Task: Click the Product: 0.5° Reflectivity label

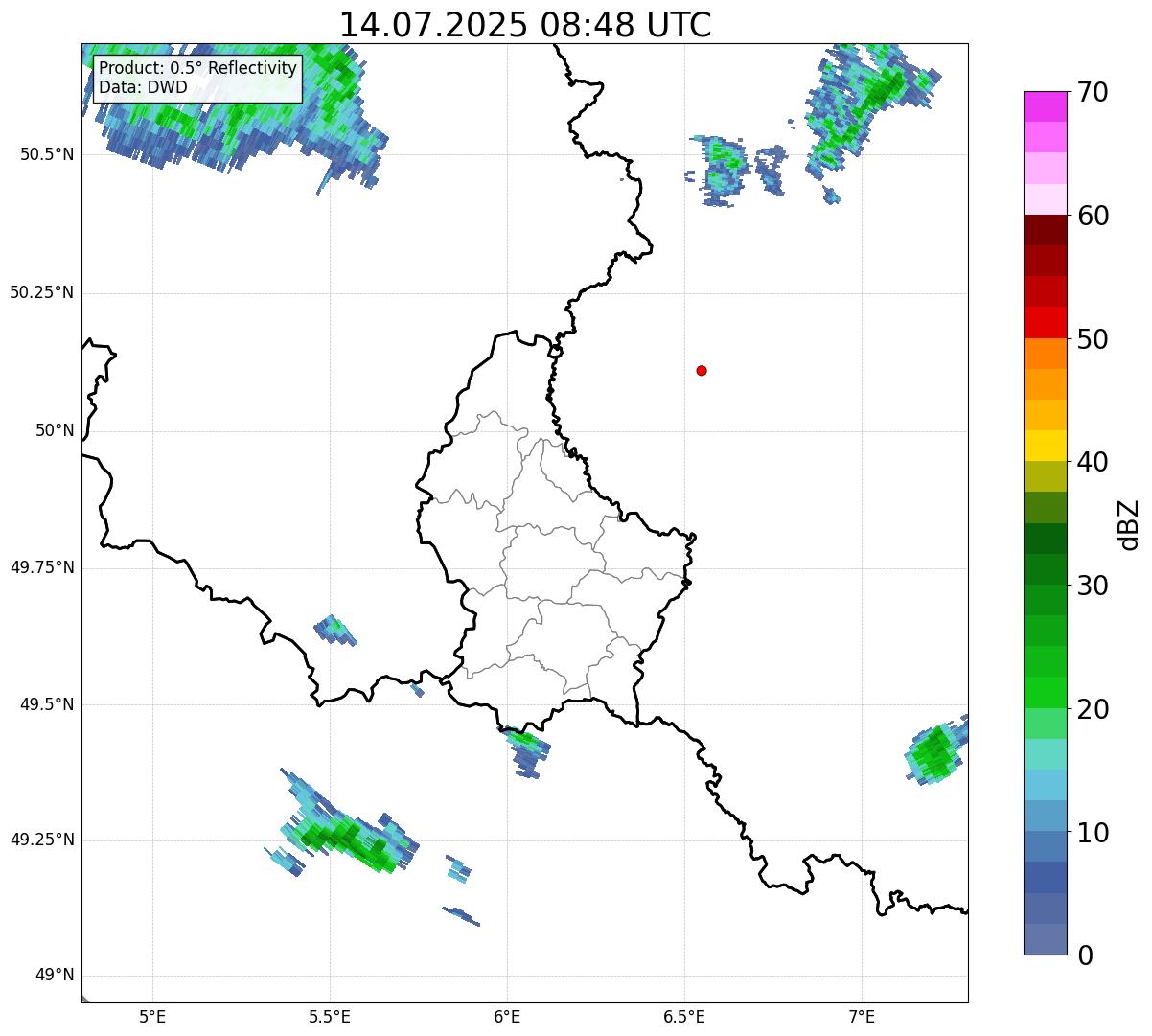Action: click(x=198, y=69)
